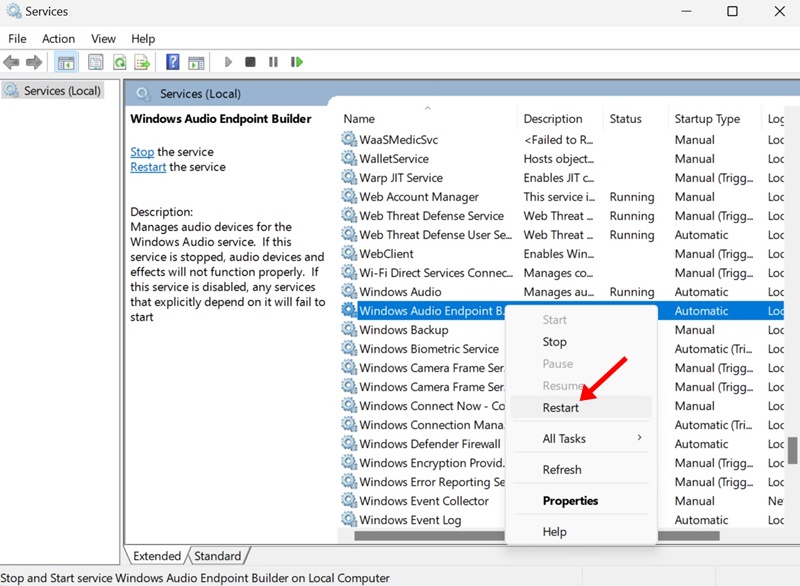Click gear icon beside WebClient

point(349,253)
